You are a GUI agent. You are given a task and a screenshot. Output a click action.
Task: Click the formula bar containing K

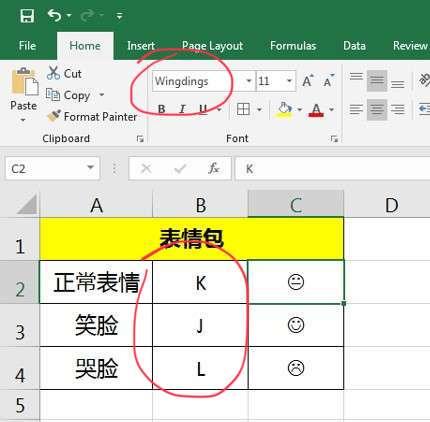click(332, 169)
